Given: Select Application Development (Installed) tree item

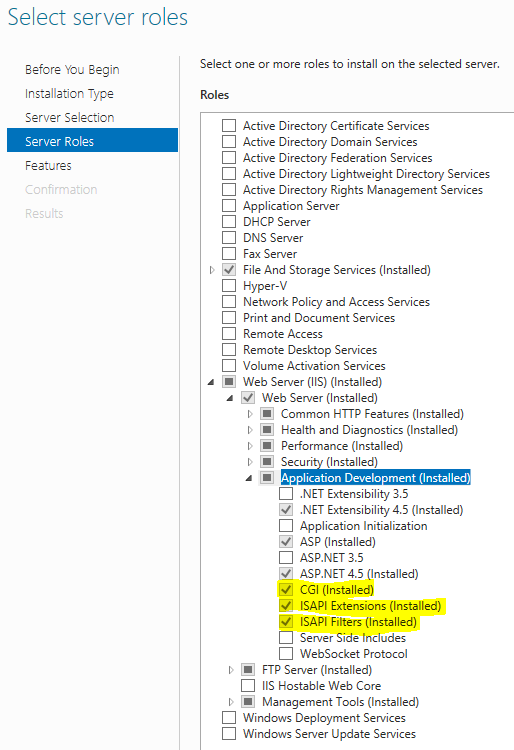Looking at the screenshot, I should pyautogui.click(x=375, y=478).
